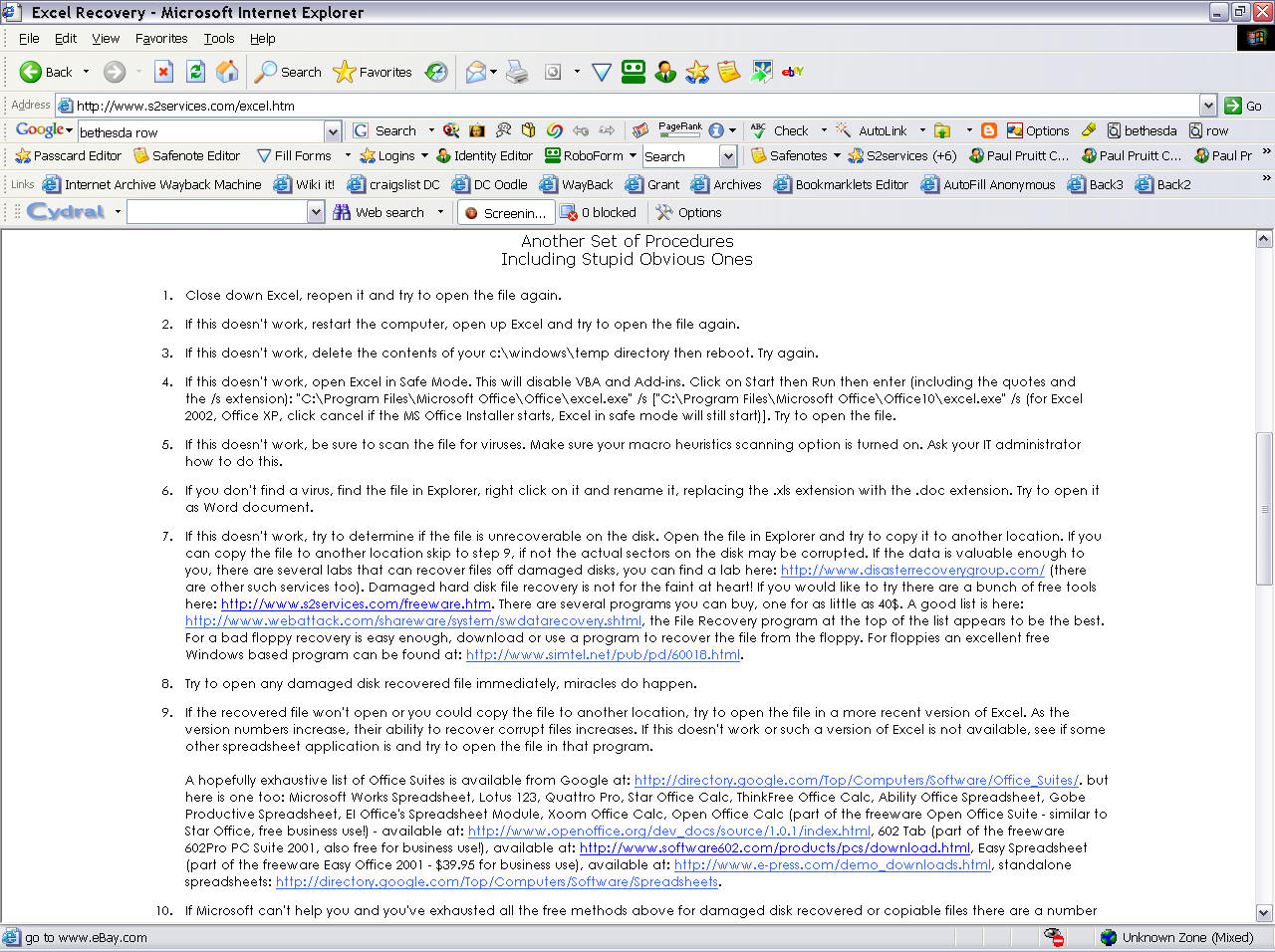Open the disasterrecoverygroup.com link
1275x952 pixels.
(912, 570)
